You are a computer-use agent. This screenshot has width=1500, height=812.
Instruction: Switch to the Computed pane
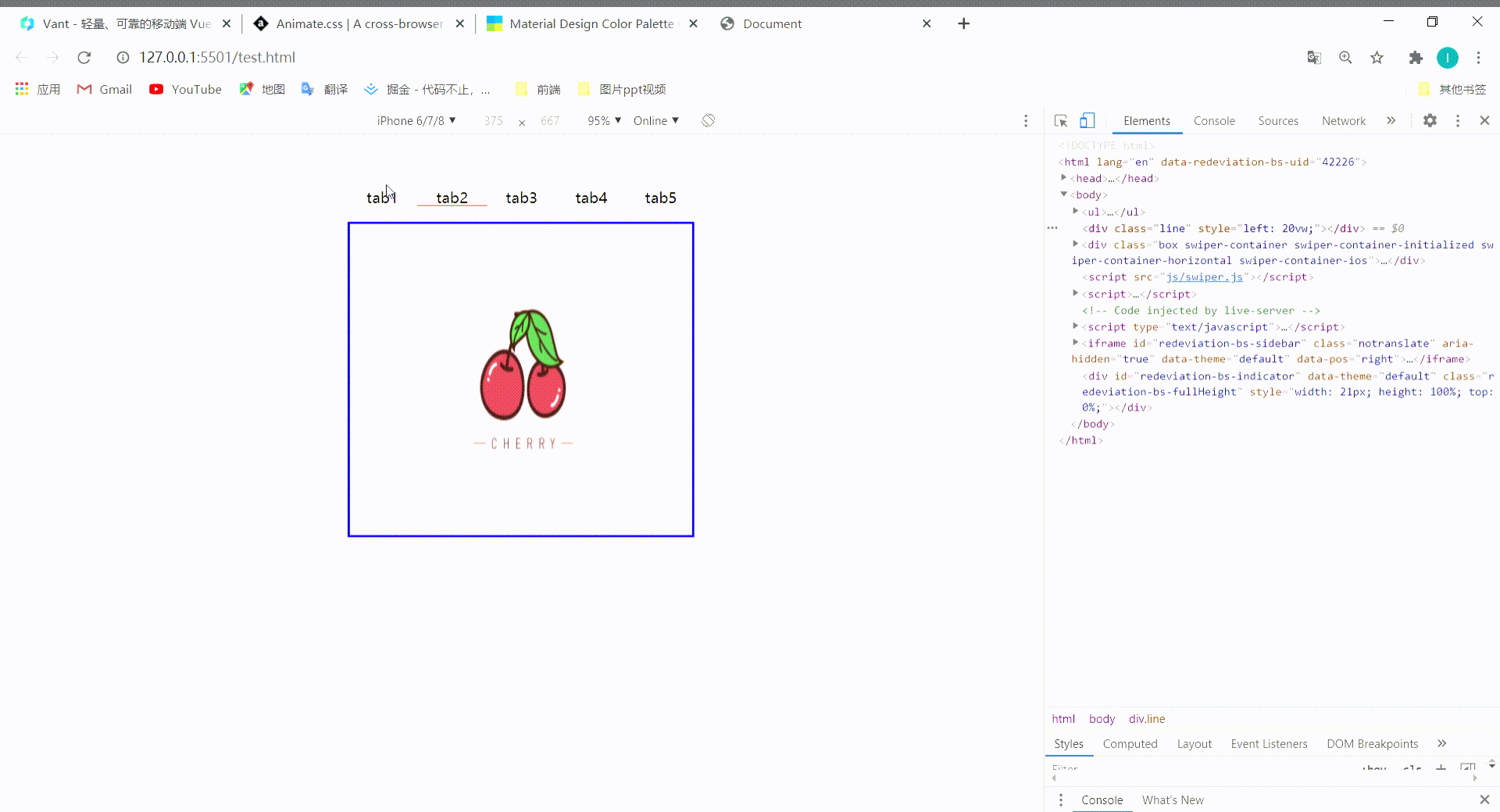point(1130,744)
